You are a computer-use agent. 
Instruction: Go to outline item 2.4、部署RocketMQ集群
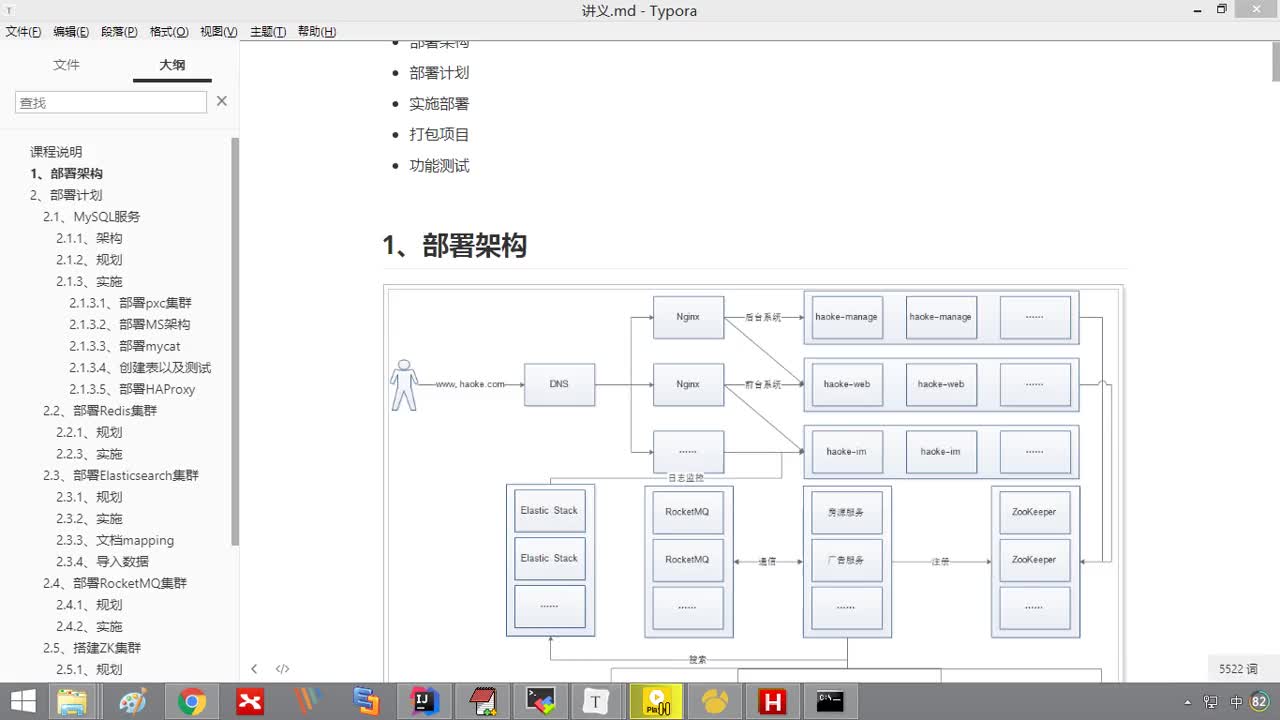point(115,583)
